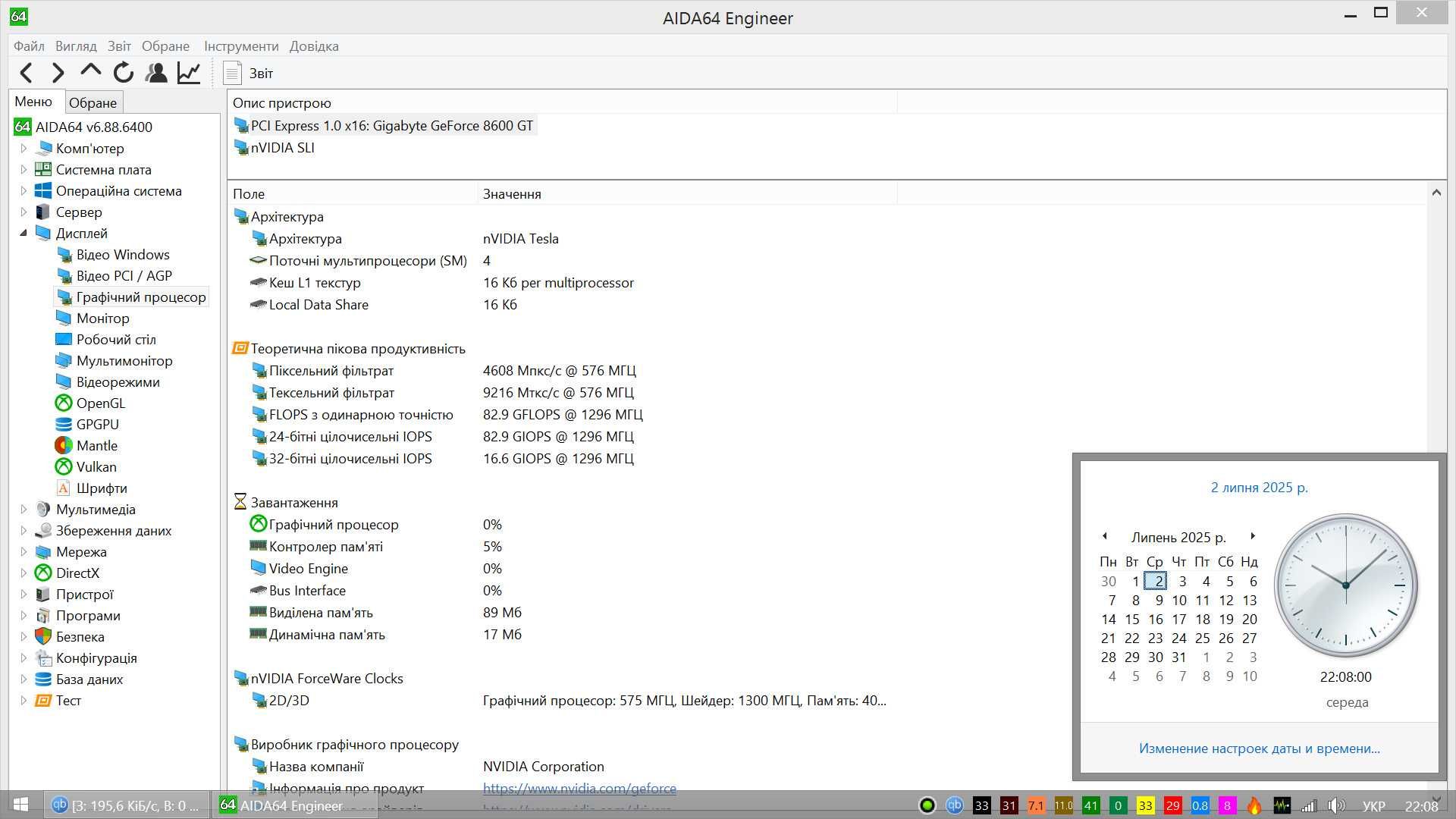Expand the Мультимедіа tree node

(23, 510)
